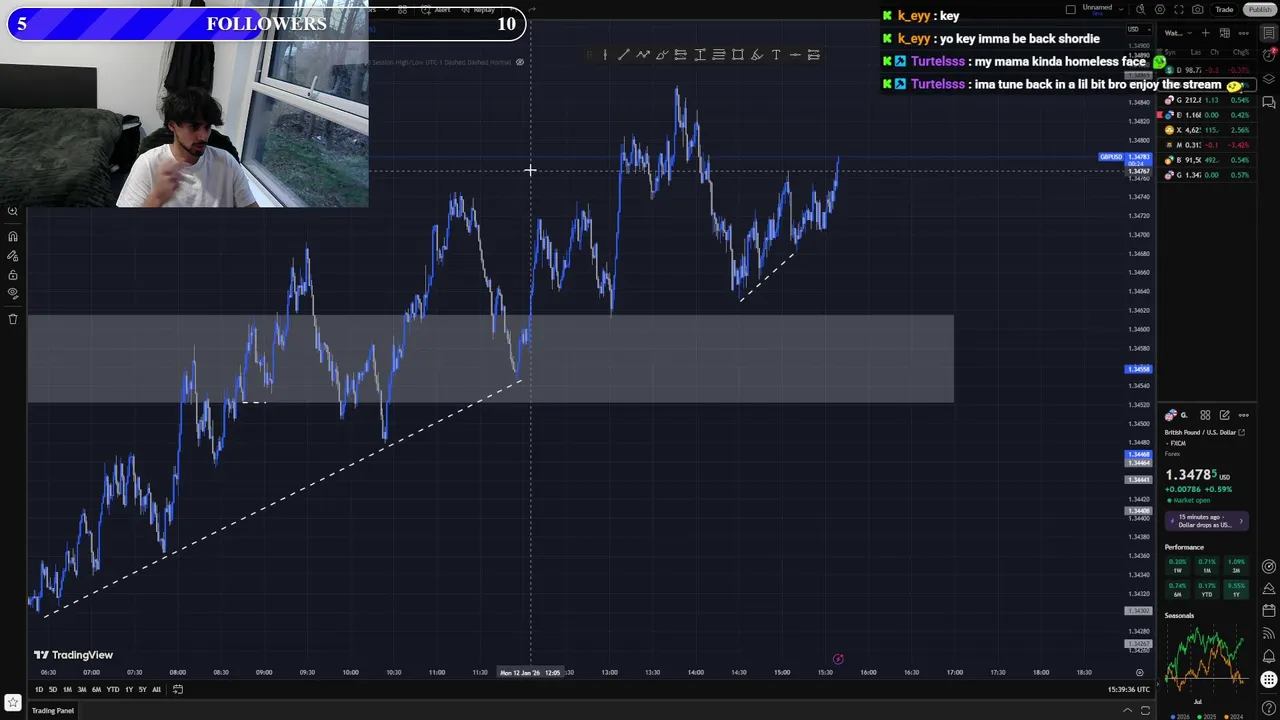The width and height of the screenshot is (1280, 720).
Task: Click the trash icon on the left sidebar
Action: [x=13, y=319]
